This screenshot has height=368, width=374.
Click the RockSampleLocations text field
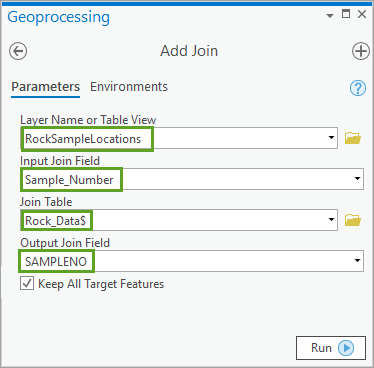179,138
